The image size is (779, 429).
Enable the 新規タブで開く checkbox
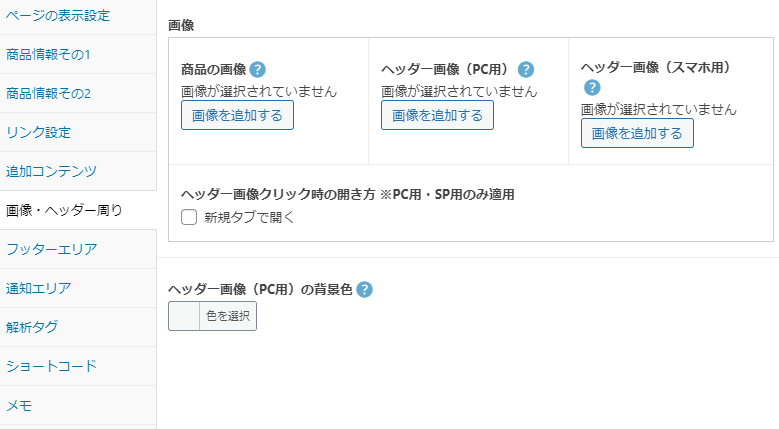point(189,217)
